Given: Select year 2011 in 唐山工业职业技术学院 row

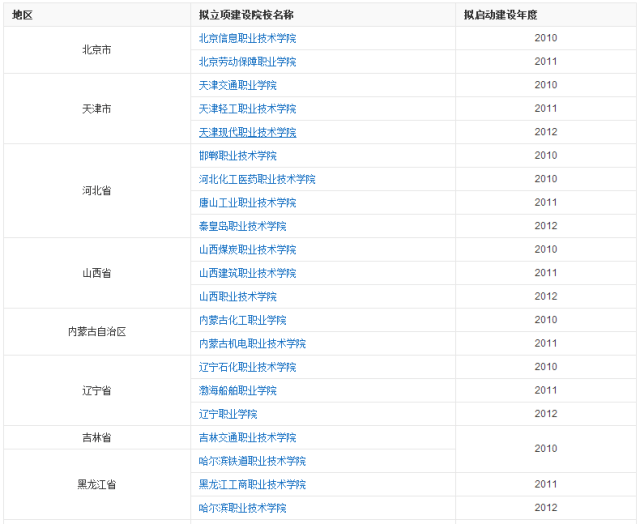Looking at the screenshot, I should pyautogui.click(x=546, y=202).
